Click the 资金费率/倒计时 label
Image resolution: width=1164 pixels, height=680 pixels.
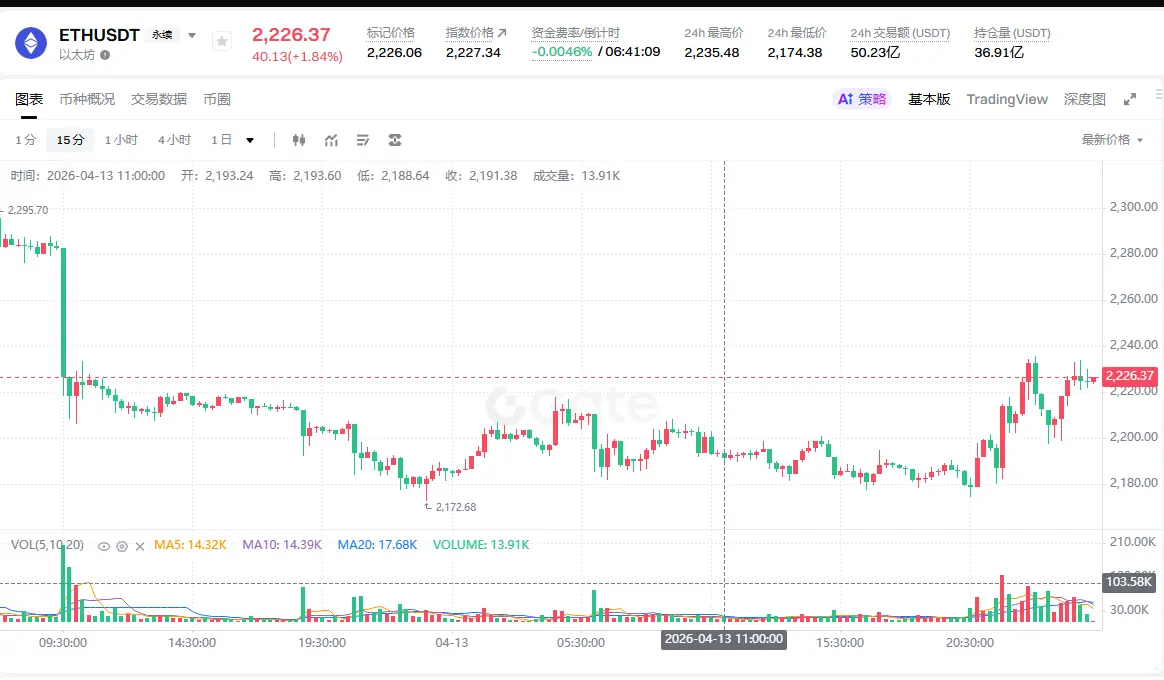click(x=575, y=33)
